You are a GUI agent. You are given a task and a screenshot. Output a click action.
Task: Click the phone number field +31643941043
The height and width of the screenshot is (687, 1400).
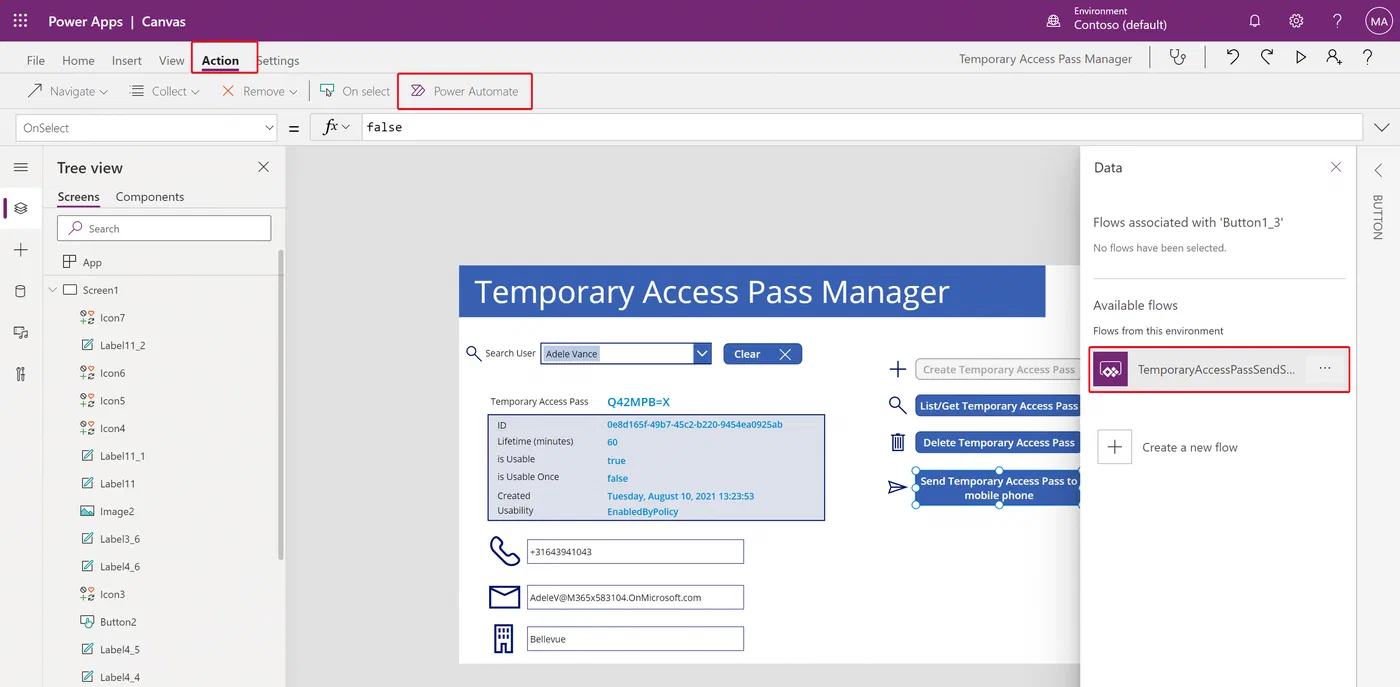pyautogui.click(x=635, y=551)
